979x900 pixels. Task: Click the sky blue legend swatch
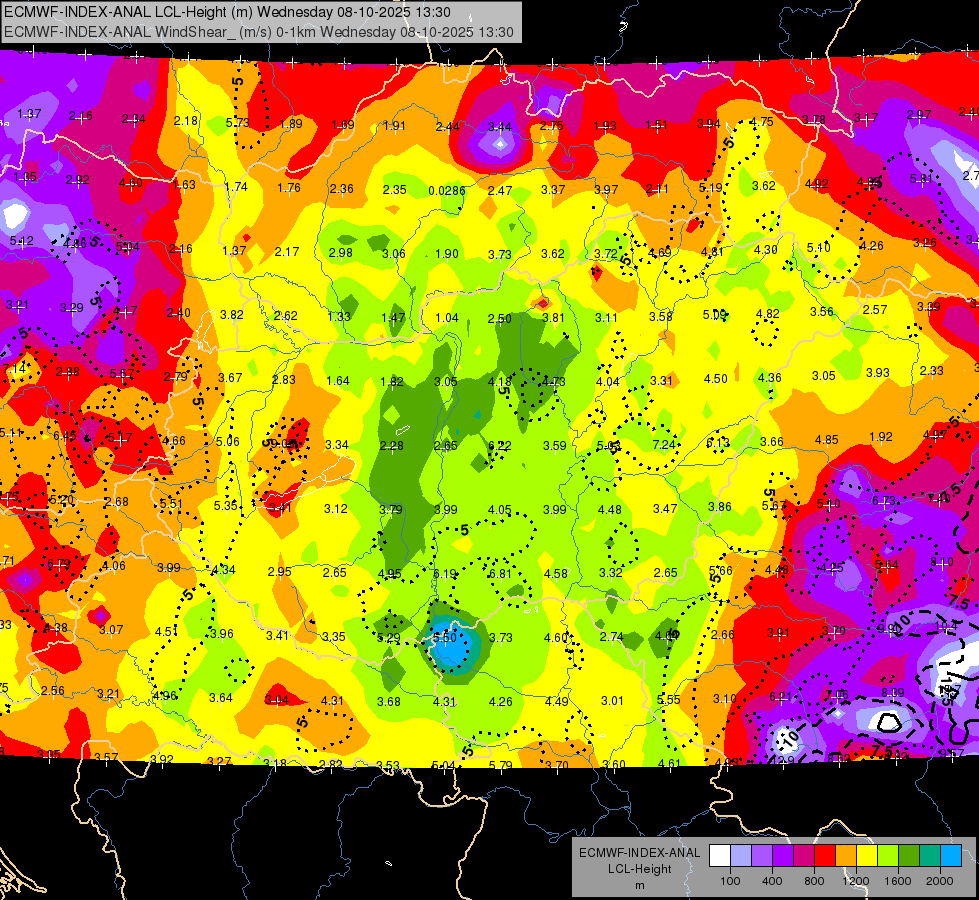point(951,855)
